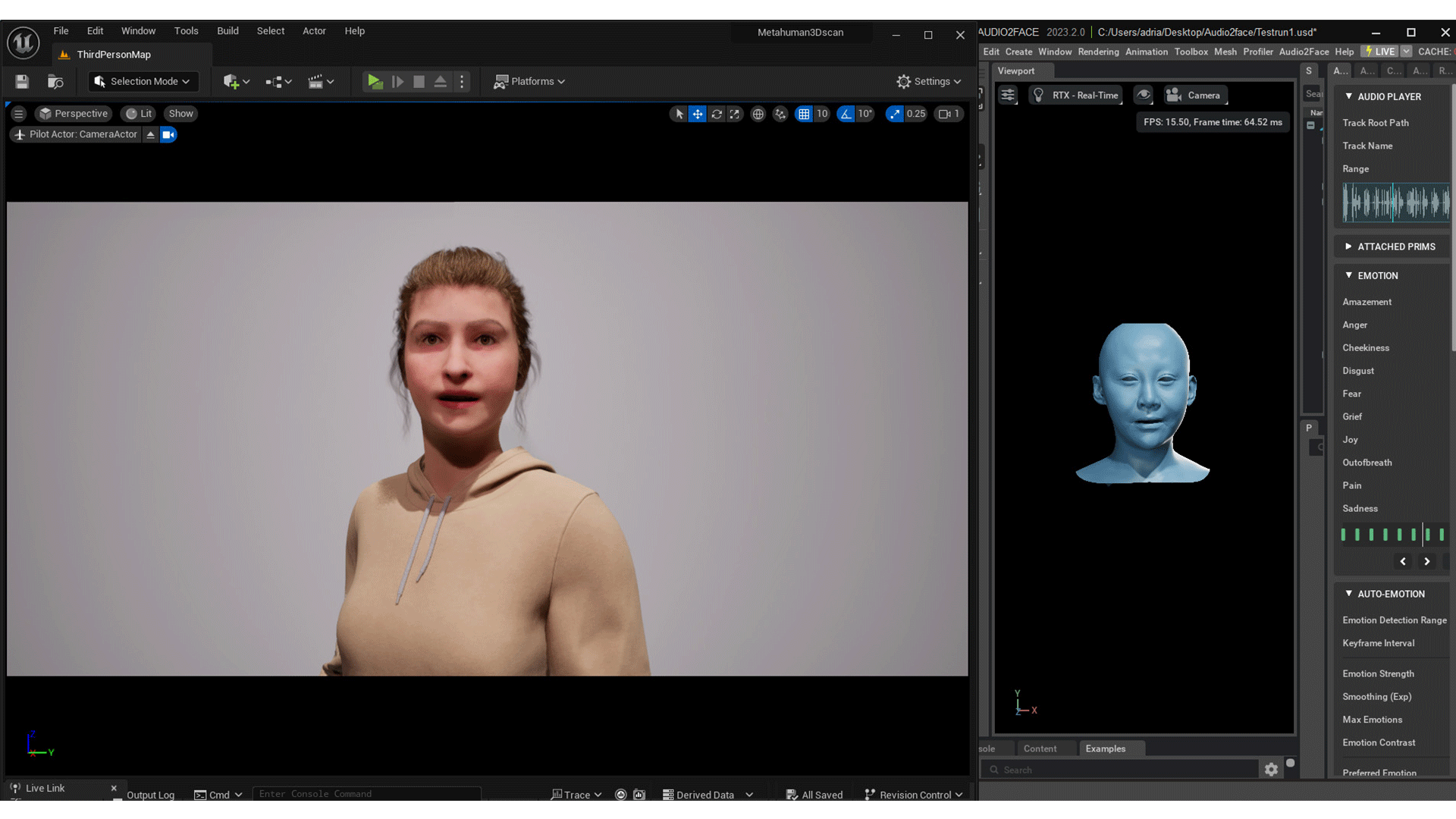1456x819 pixels.
Task: Open surface snapping options icon
Action: 780,114
